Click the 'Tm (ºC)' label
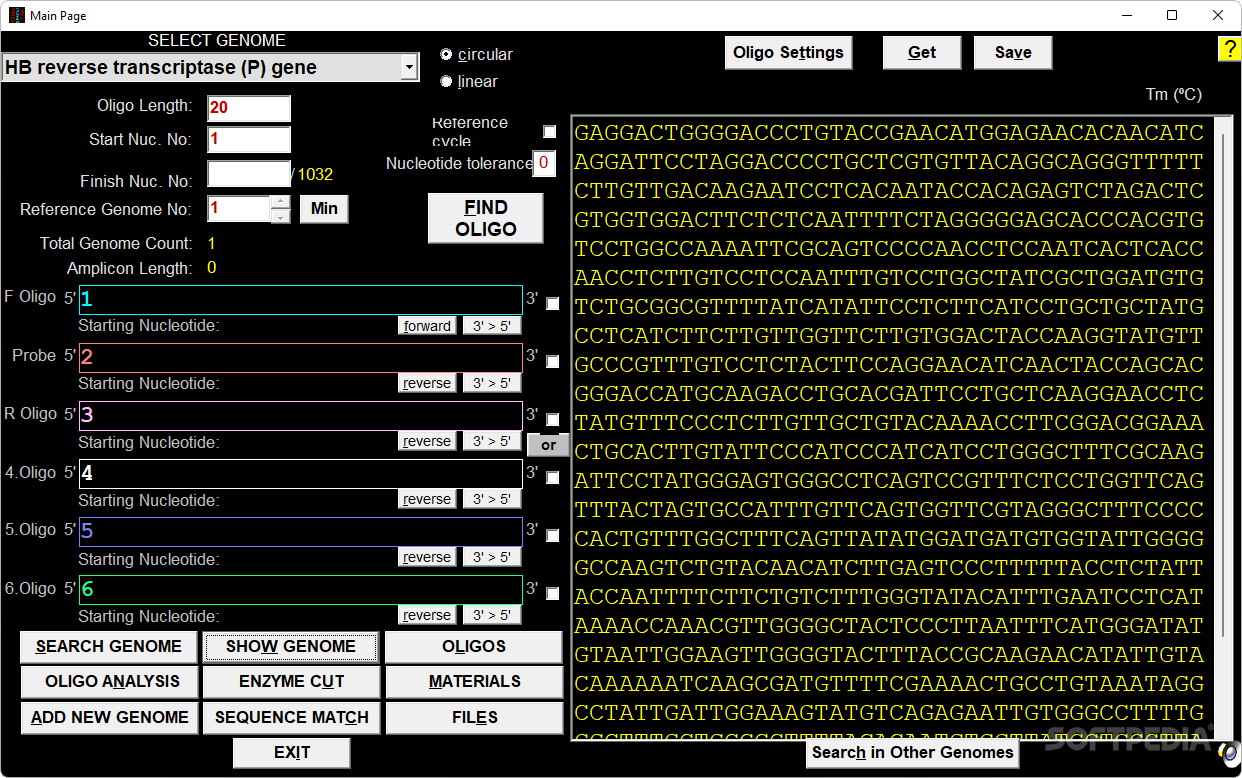The width and height of the screenshot is (1242, 778). (x=1173, y=95)
